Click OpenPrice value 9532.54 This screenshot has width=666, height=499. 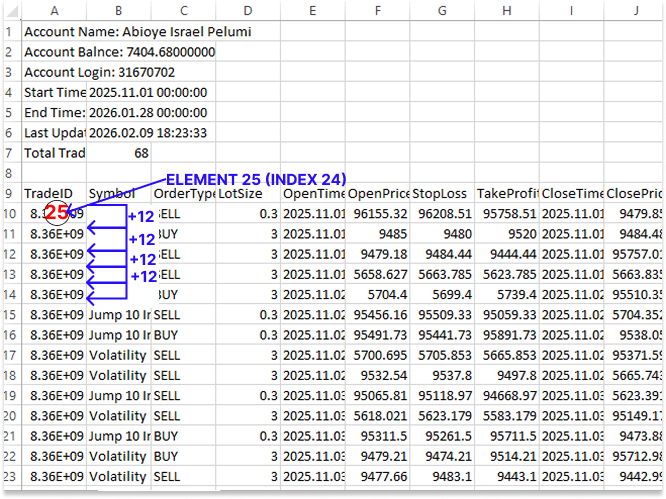(378, 375)
